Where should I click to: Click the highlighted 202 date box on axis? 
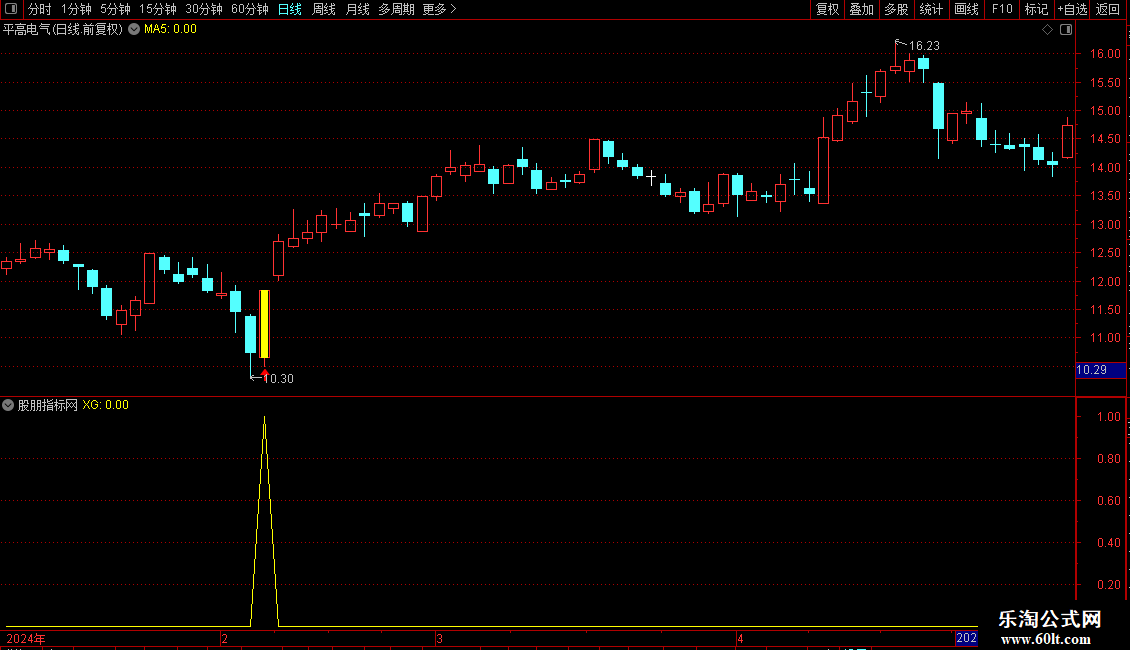tap(966, 638)
